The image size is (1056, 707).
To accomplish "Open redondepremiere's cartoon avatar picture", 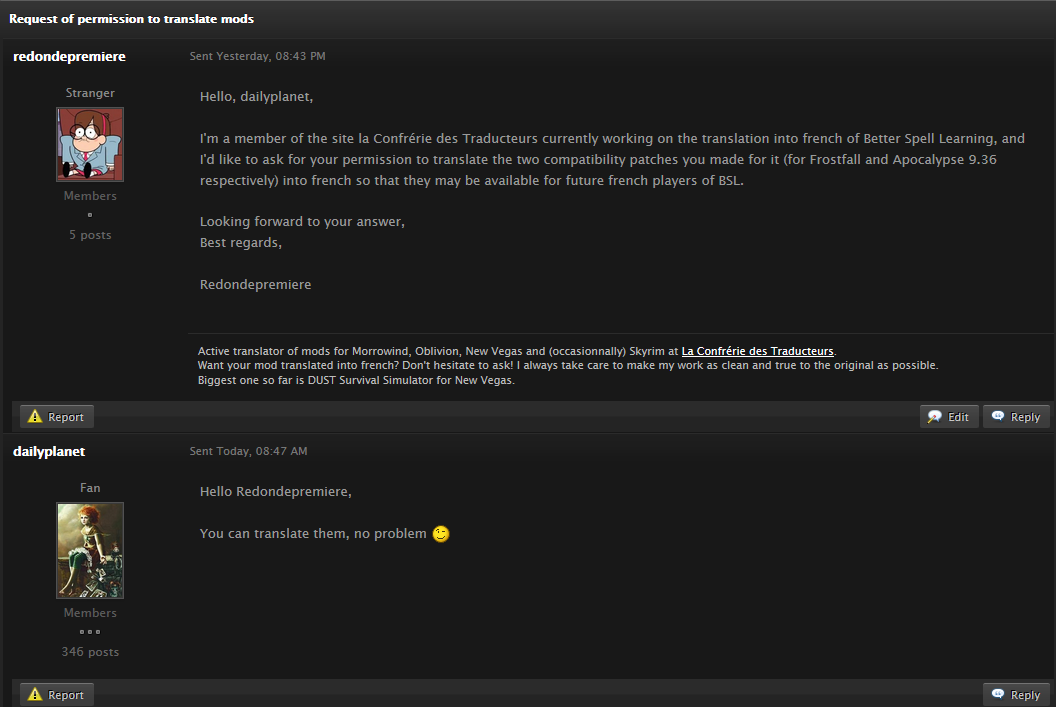I will click(x=90, y=144).
